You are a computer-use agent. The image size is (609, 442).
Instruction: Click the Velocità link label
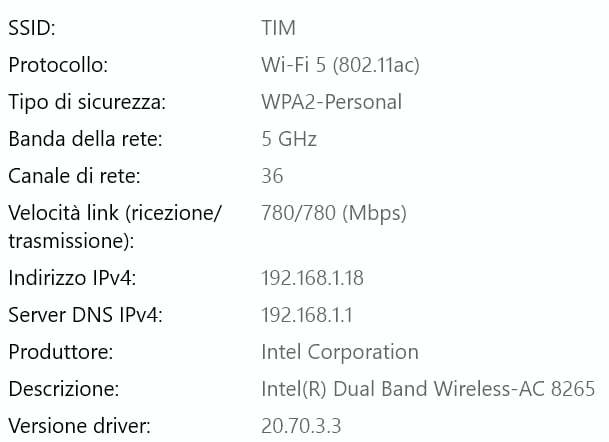[114, 213]
